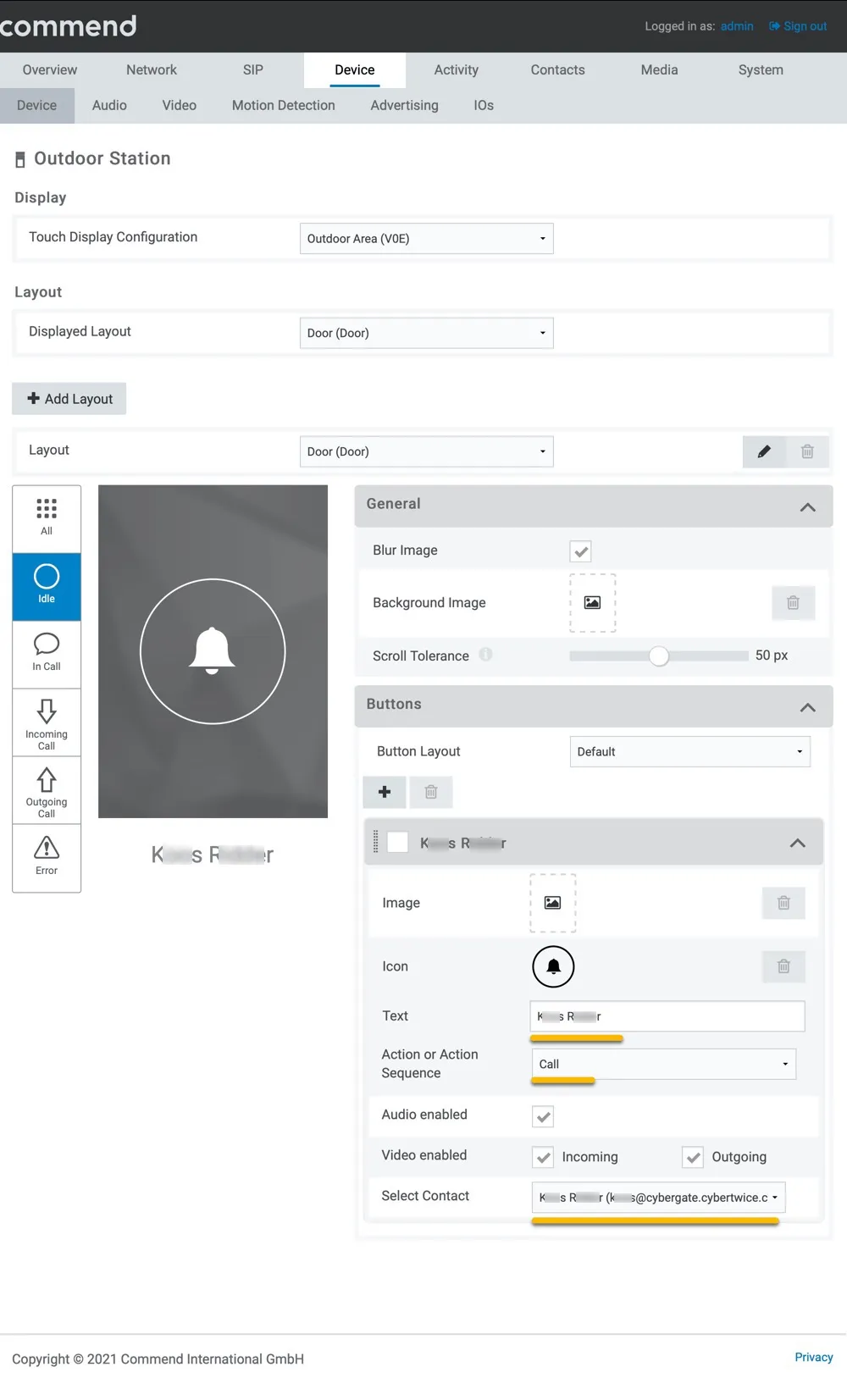Open the Advertising sub-tab
The height and width of the screenshot is (1400, 847).
405,106
